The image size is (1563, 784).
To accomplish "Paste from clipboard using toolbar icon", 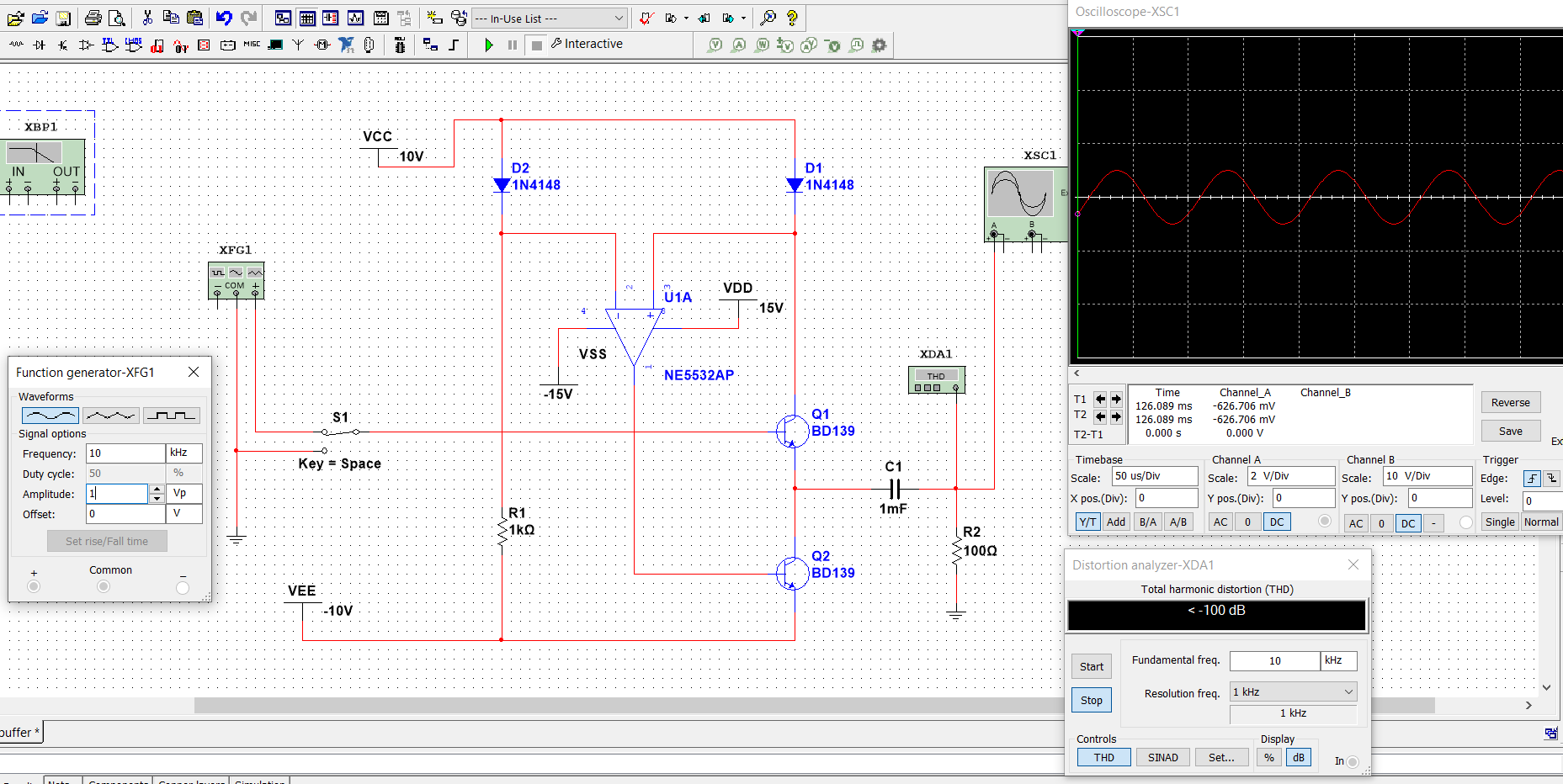I will (195, 18).
